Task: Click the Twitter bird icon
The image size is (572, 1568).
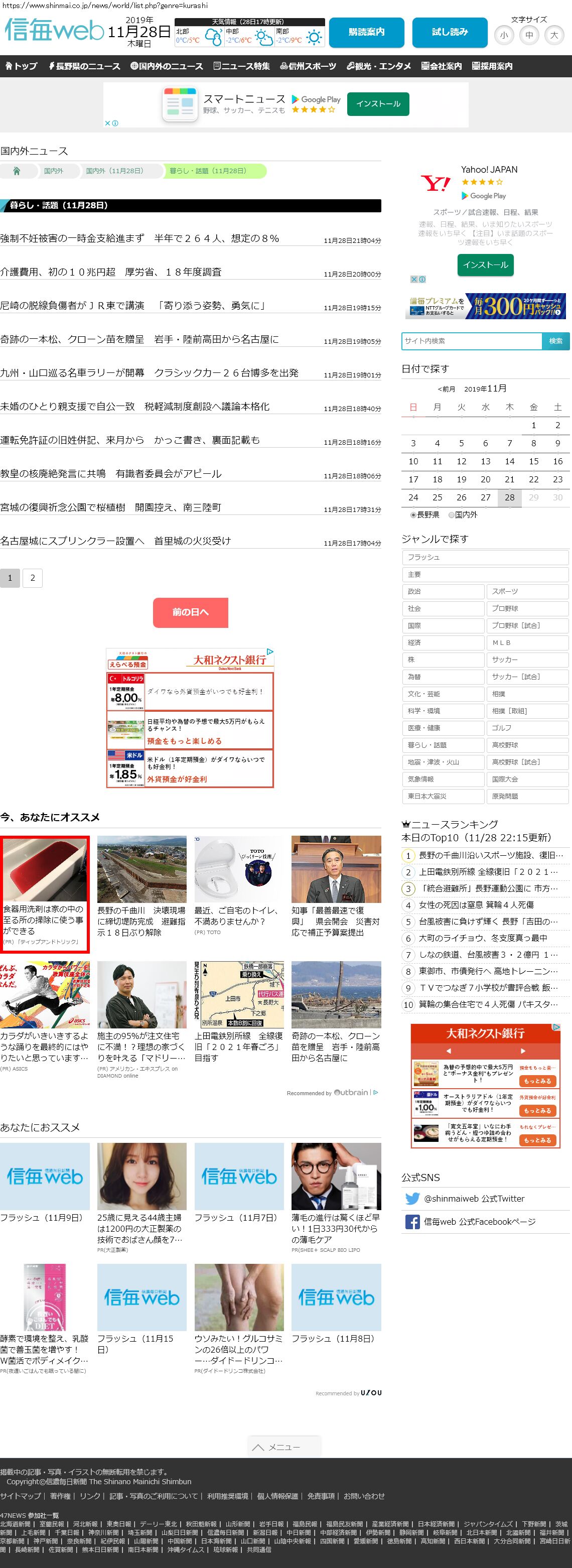Action: click(412, 1198)
